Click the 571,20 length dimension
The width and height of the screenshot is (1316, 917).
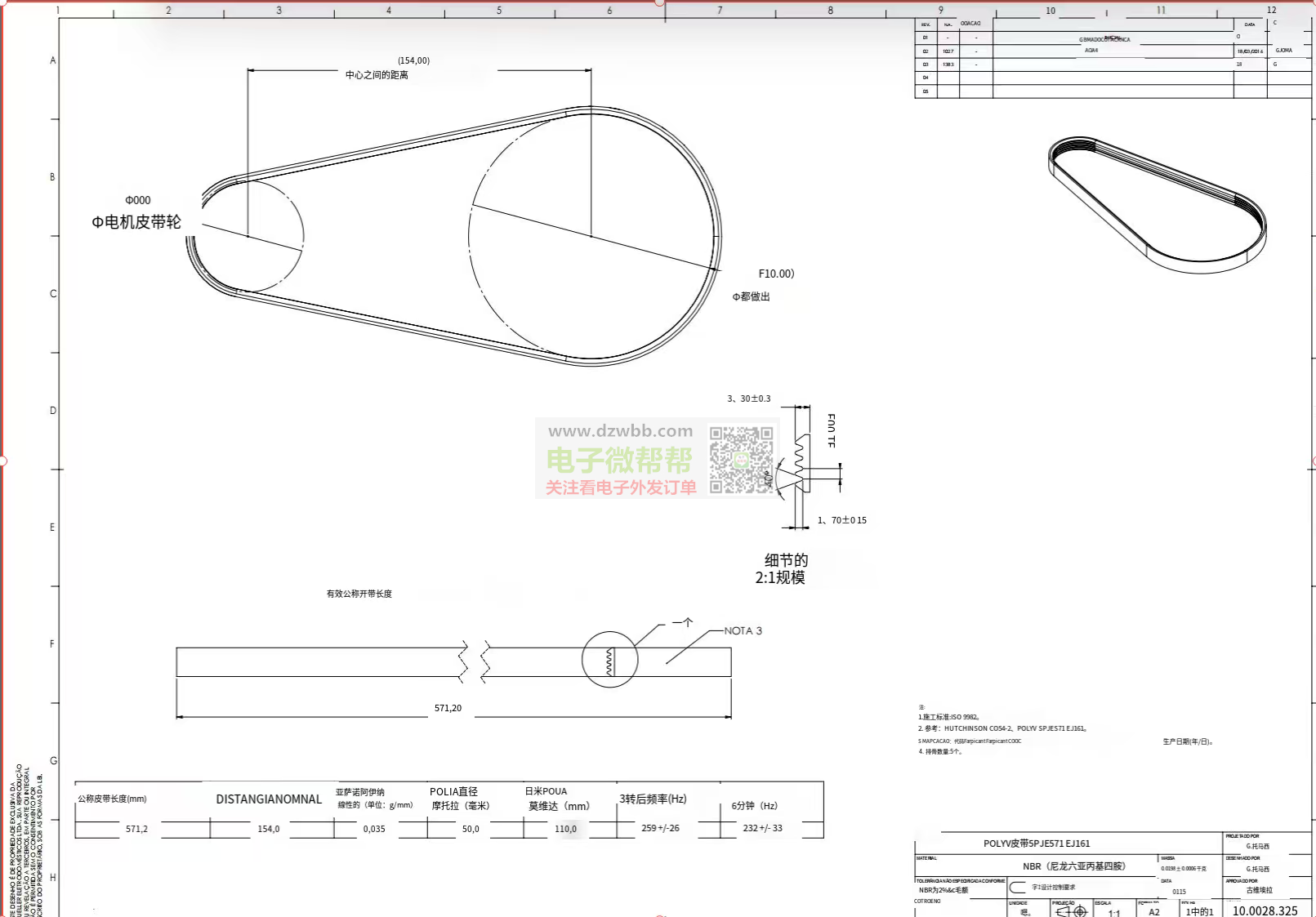(x=448, y=708)
